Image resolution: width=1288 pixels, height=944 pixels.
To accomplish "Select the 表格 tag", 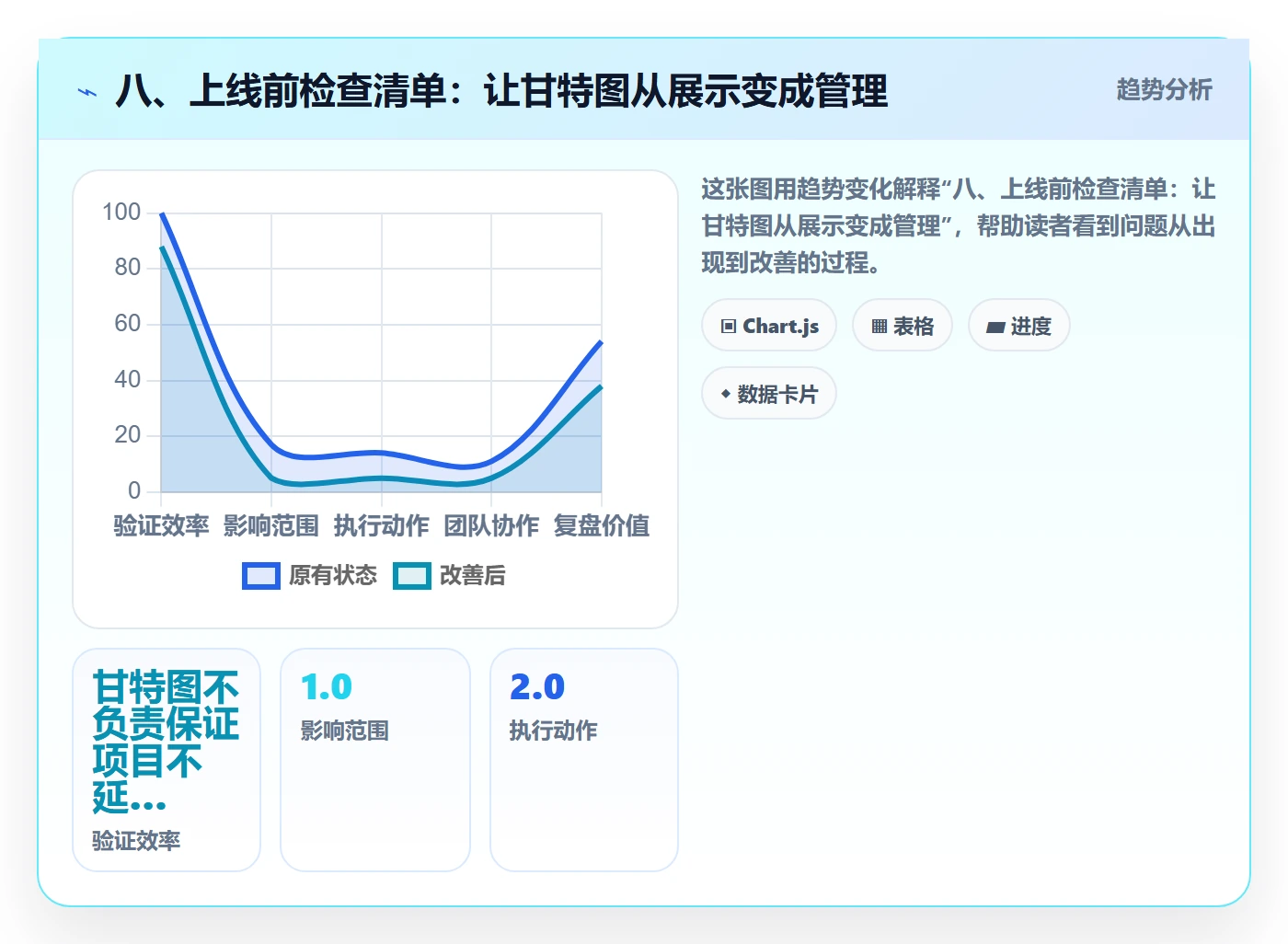I will point(903,326).
